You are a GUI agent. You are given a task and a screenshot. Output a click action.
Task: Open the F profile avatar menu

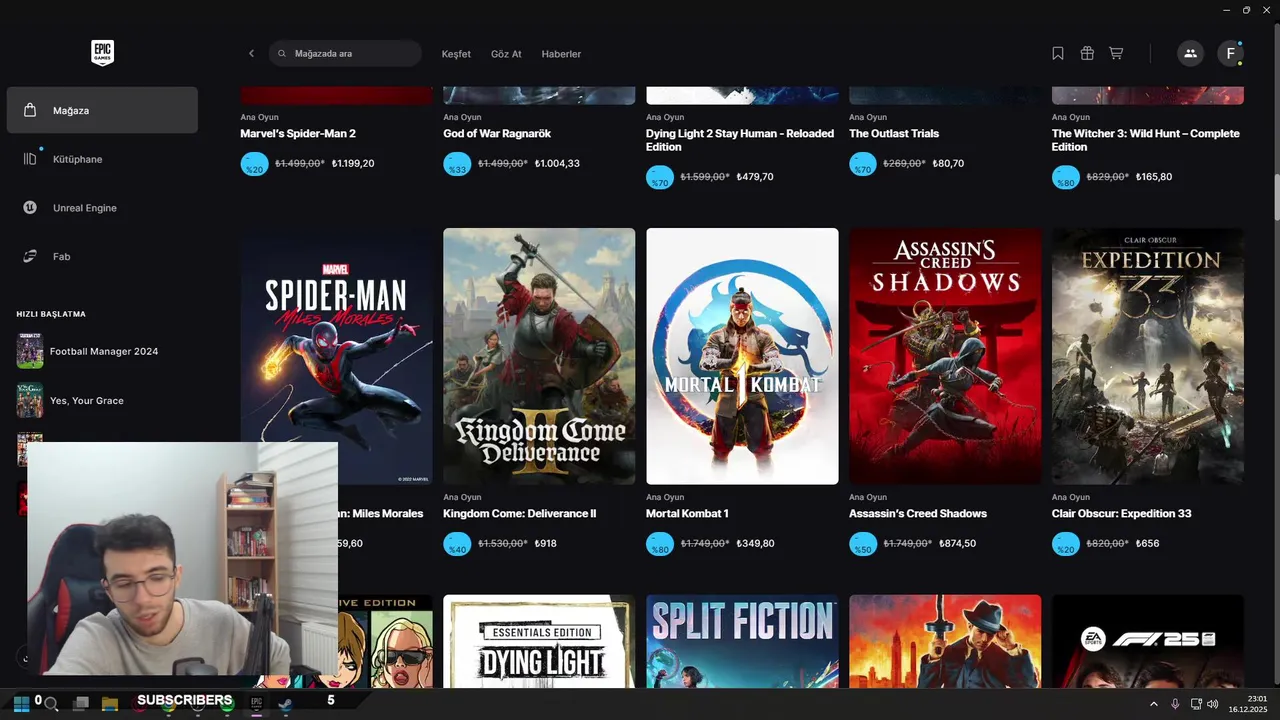(1230, 53)
